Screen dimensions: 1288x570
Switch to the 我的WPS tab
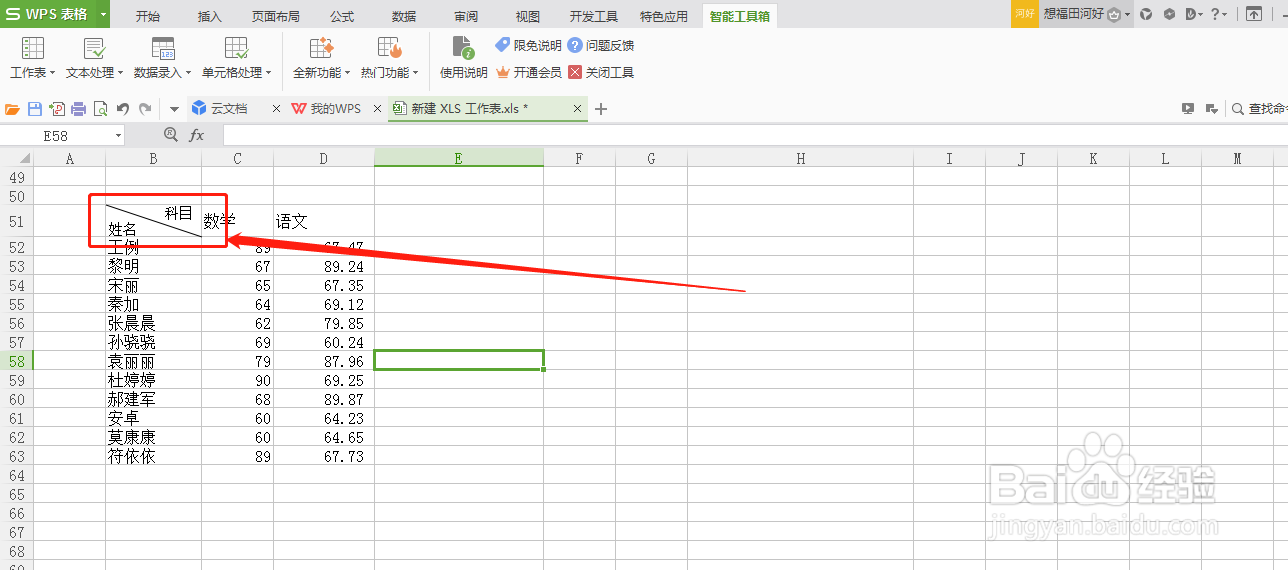[x=335, y=108]
